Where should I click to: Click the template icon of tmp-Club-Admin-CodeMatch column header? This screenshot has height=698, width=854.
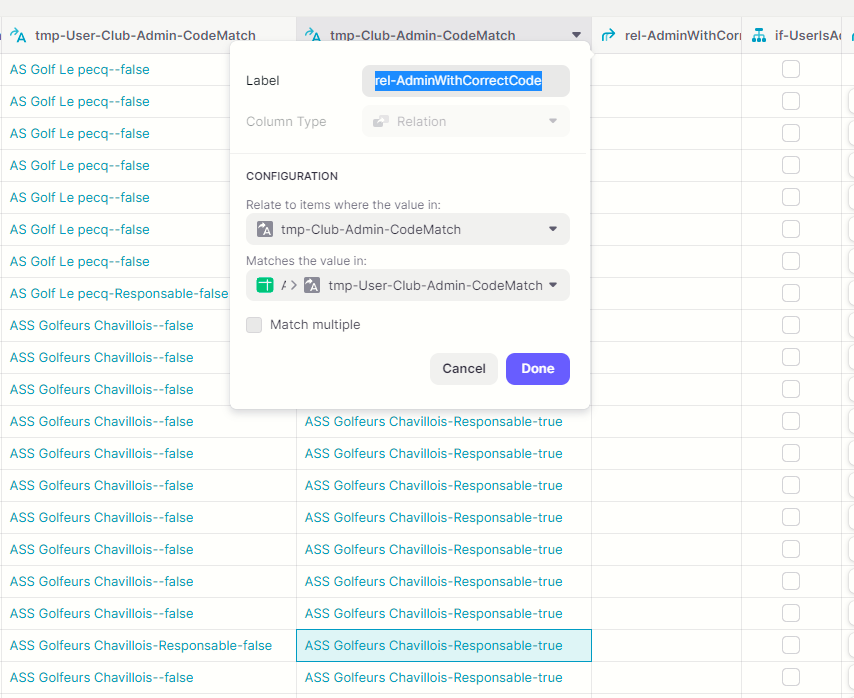(313, 35)
